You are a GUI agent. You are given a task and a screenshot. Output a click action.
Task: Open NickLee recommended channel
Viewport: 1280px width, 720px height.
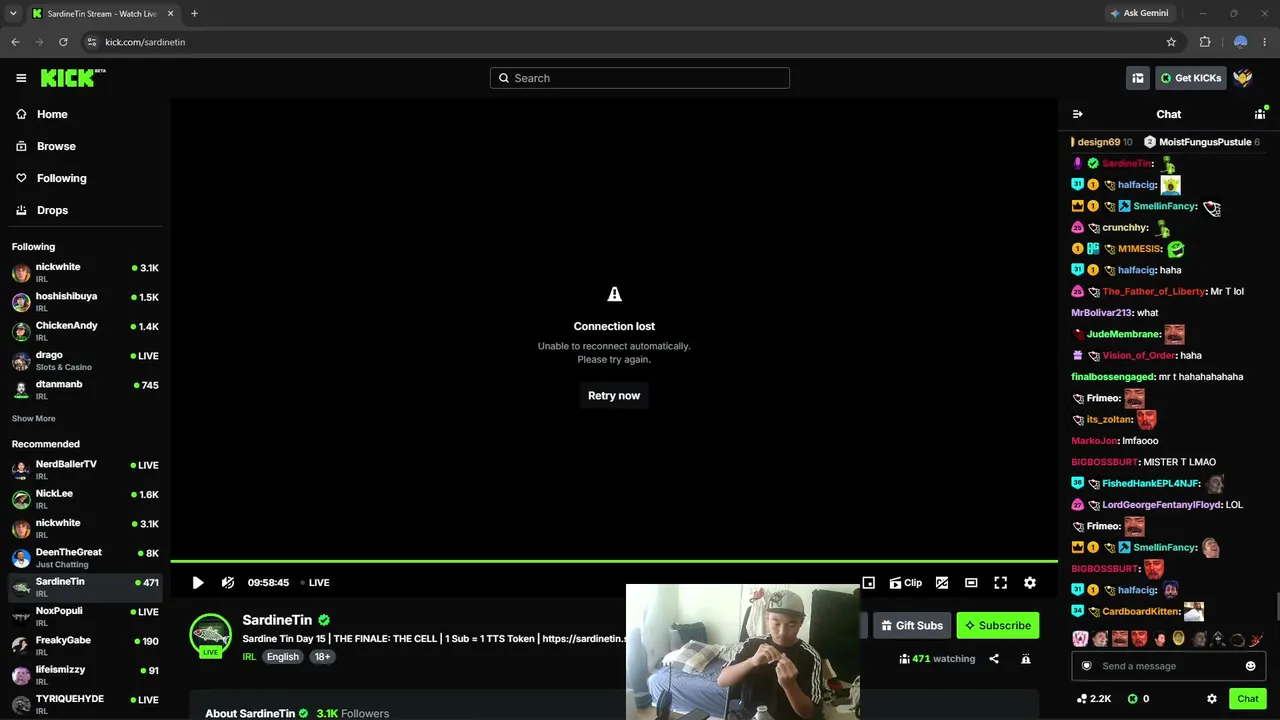(x=84, y=499)
